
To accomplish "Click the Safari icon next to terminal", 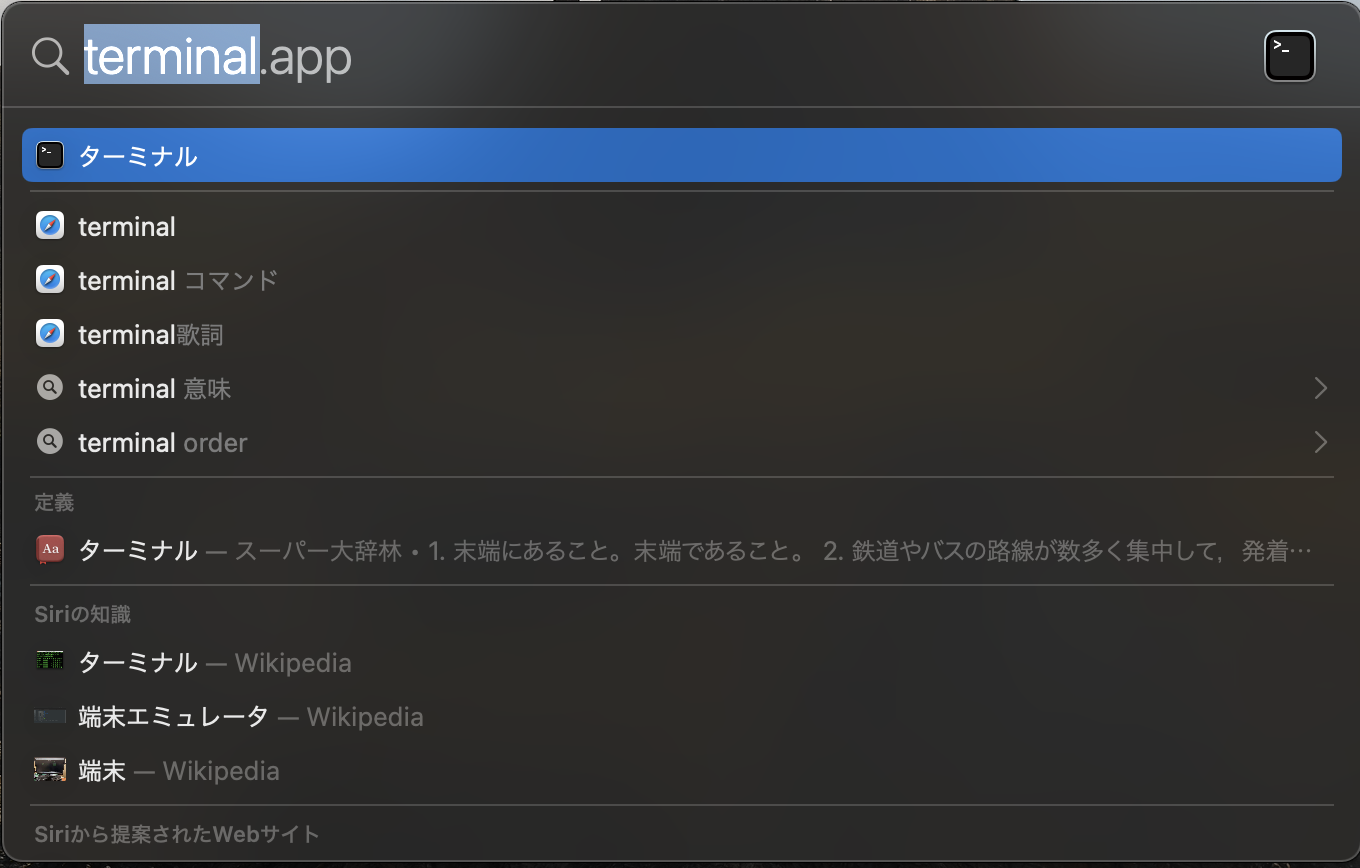I will pos(50,226).
